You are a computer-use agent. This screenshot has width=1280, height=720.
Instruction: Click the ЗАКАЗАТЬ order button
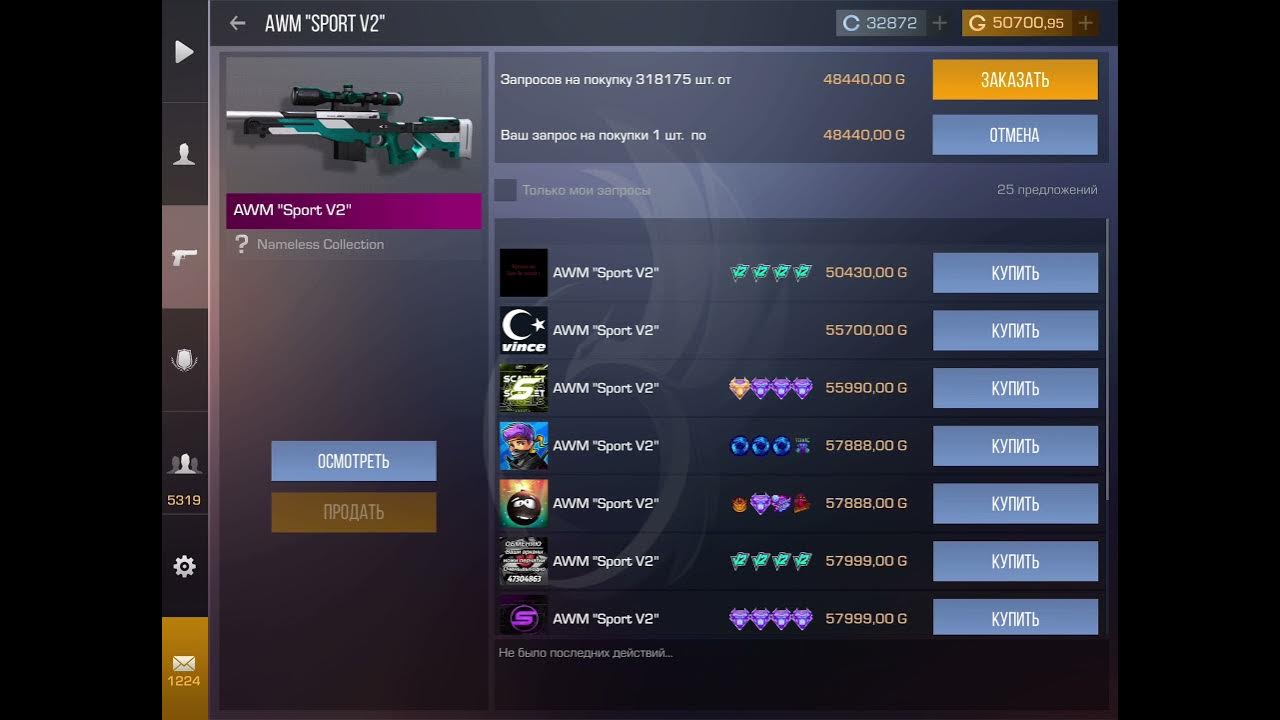point(1015,80)
